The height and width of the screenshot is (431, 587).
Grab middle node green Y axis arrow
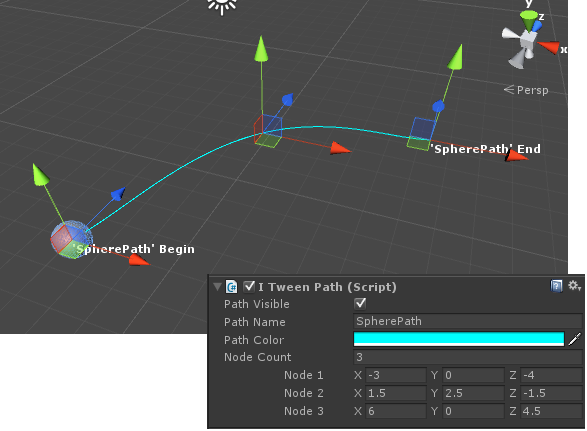(x=261, y=49)
